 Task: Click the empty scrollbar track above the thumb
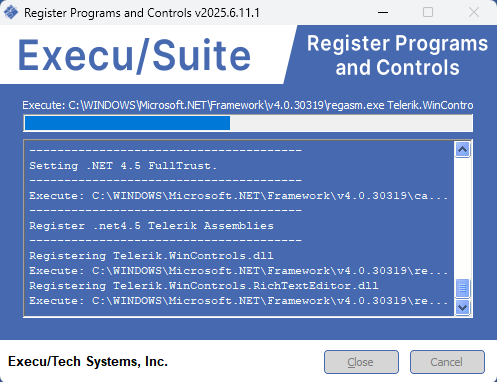point(462,218)
